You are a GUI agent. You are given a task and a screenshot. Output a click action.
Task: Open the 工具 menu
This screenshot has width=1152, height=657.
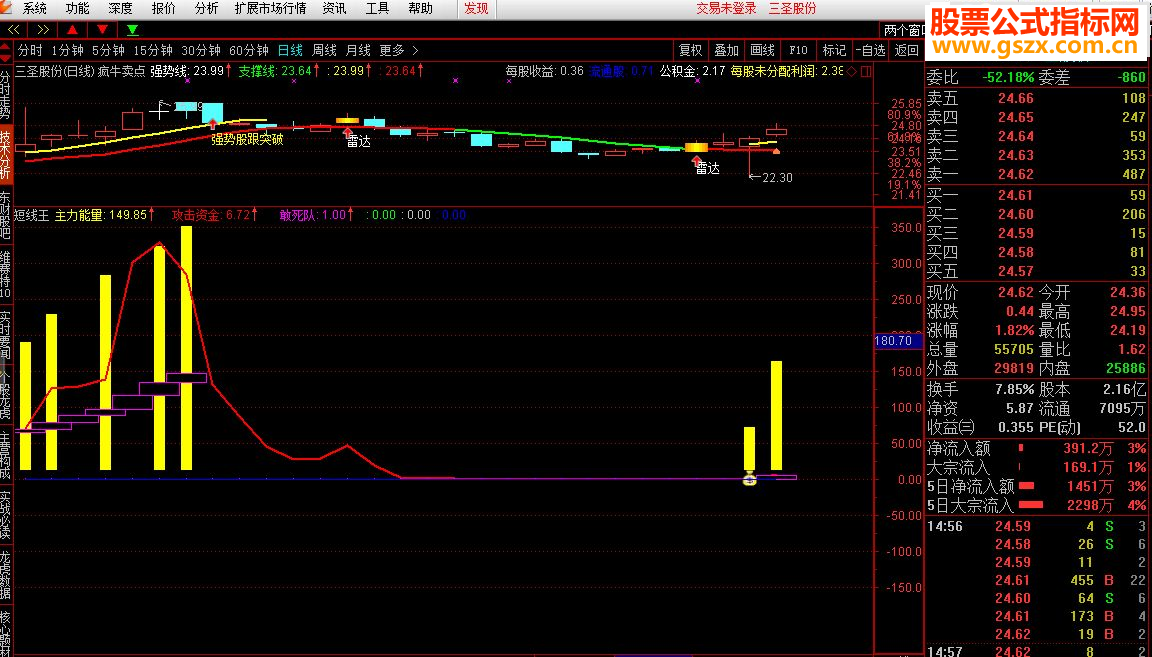(x=378, y=9)
